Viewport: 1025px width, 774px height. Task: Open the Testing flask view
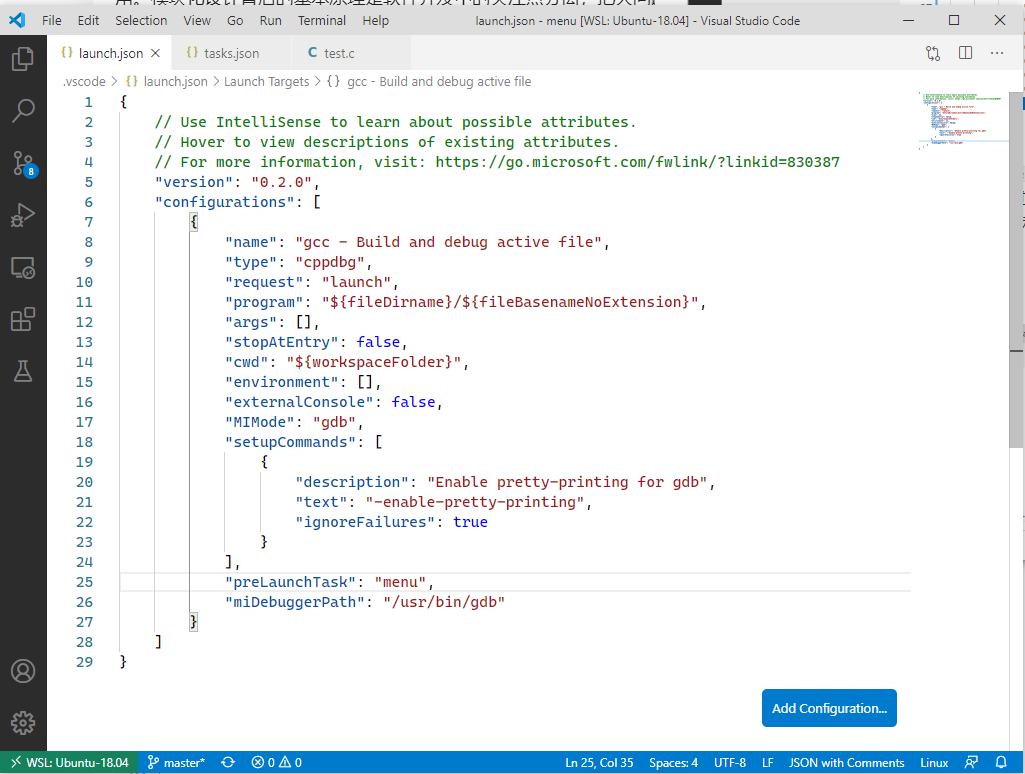click(x=23, y=371)
